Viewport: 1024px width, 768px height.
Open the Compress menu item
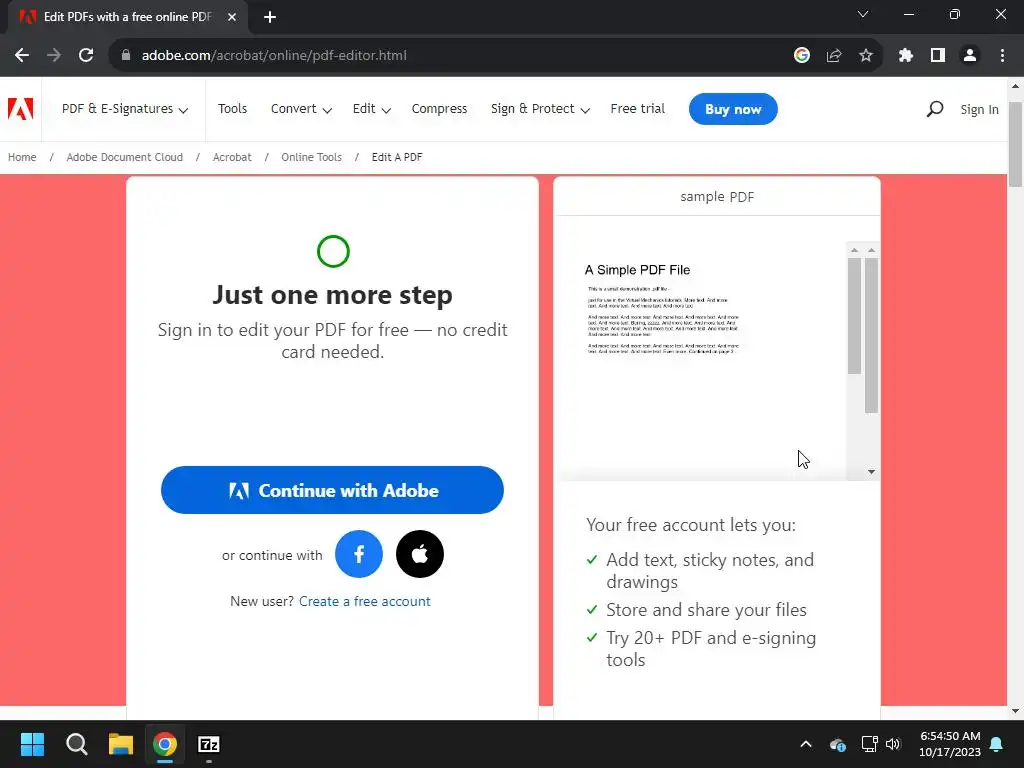pos(440,109)
